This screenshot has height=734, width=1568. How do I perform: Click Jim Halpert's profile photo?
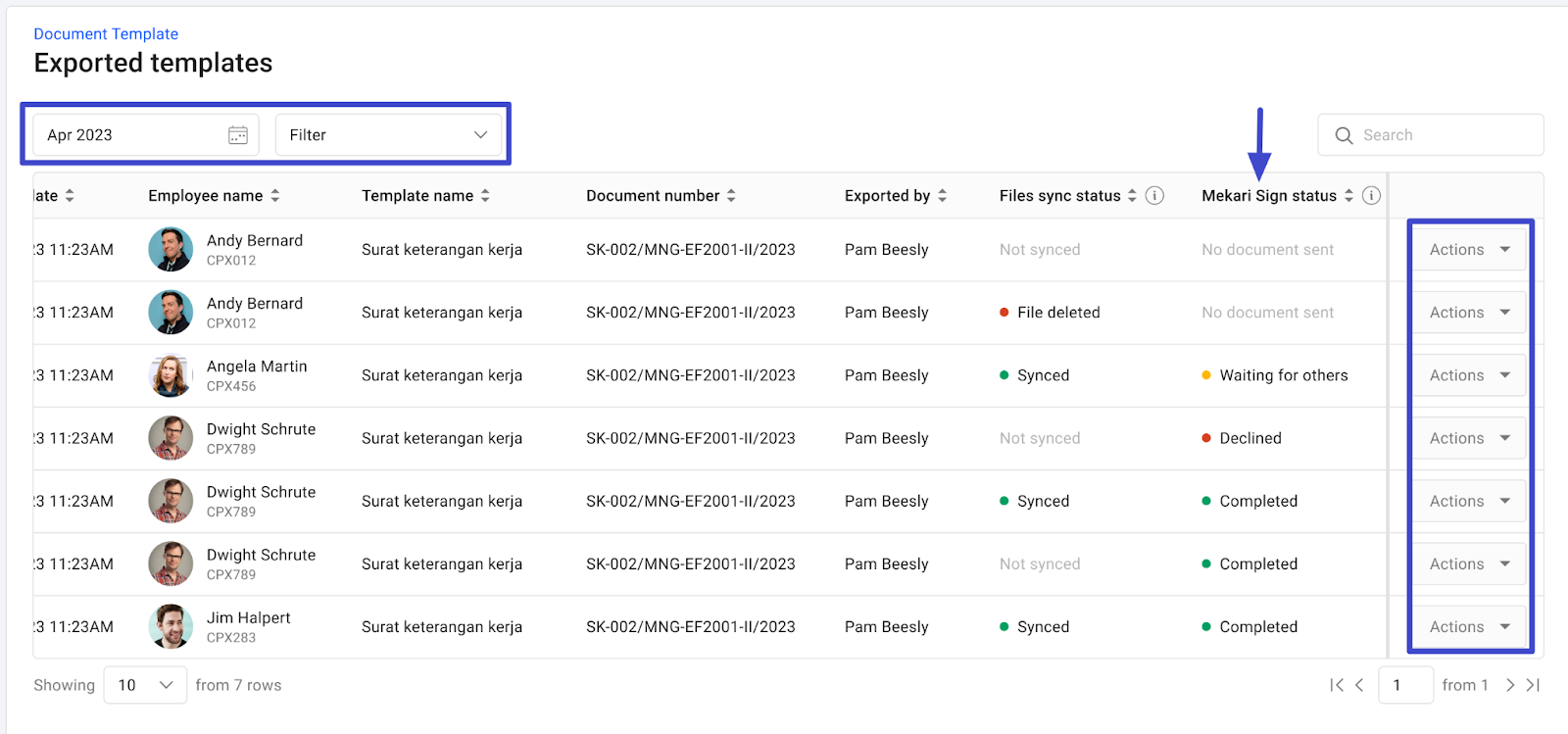pos(171,627)
